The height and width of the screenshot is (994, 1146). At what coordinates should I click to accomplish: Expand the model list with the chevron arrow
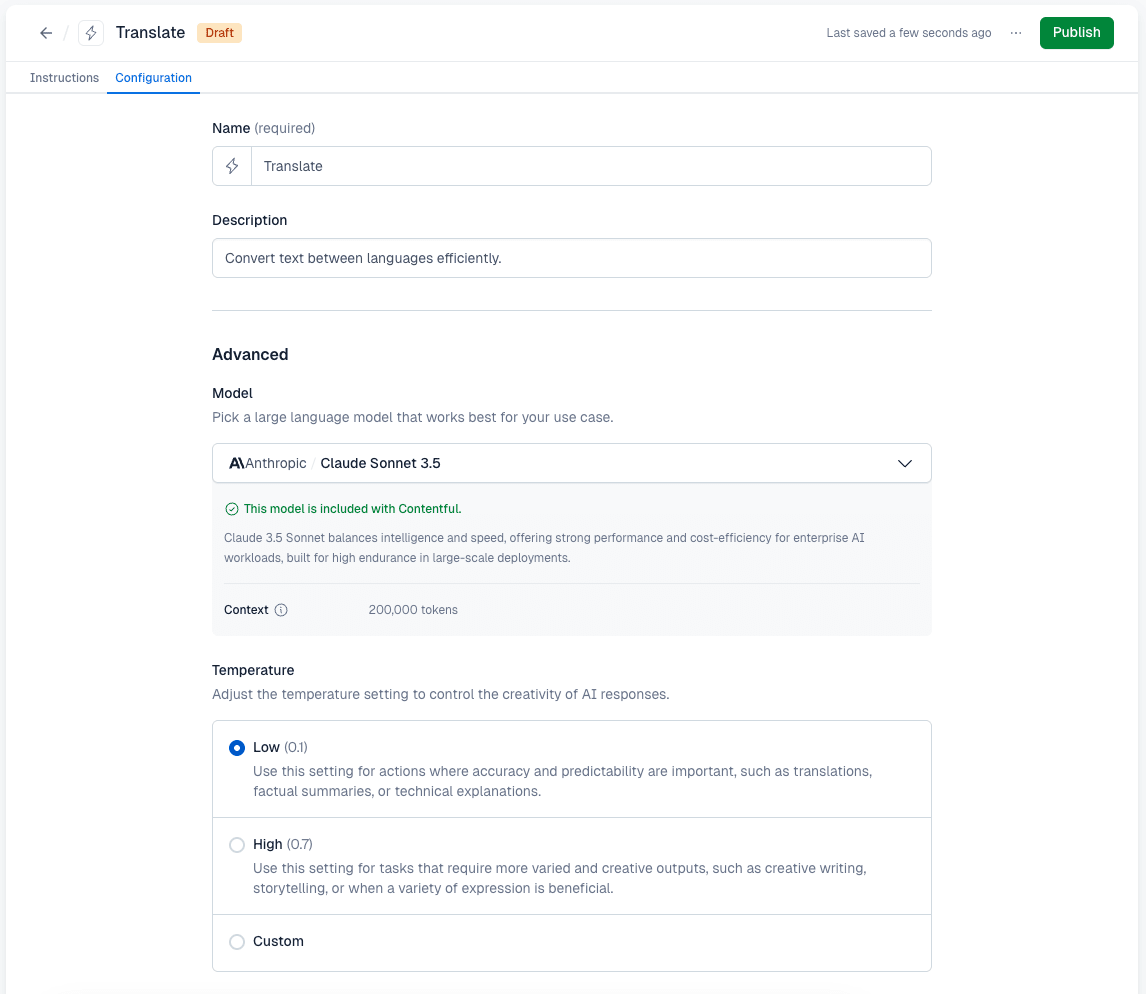[x=905, y=463]
